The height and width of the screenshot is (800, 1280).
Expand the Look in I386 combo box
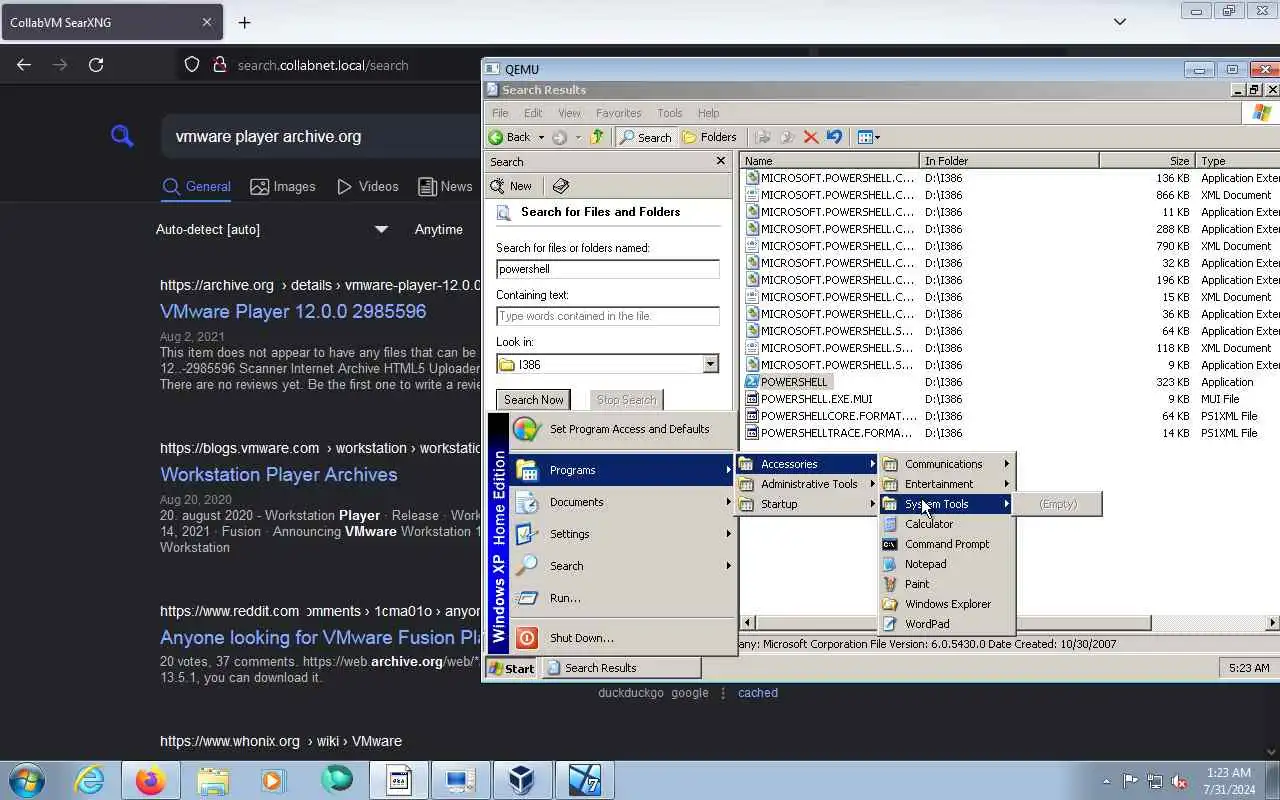[x=710, y=364]
